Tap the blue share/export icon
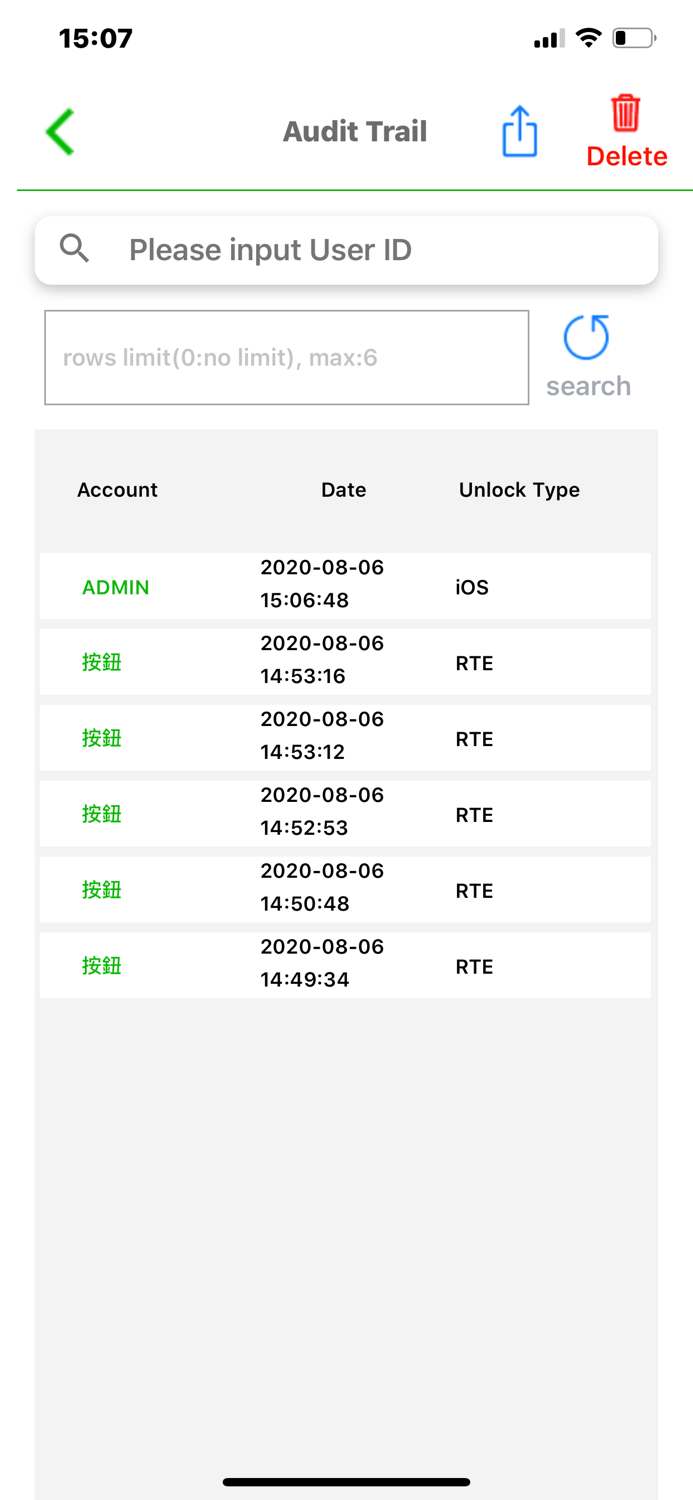Image resolution: width=693 pixels, height=1500 pixels. point(519,132)
